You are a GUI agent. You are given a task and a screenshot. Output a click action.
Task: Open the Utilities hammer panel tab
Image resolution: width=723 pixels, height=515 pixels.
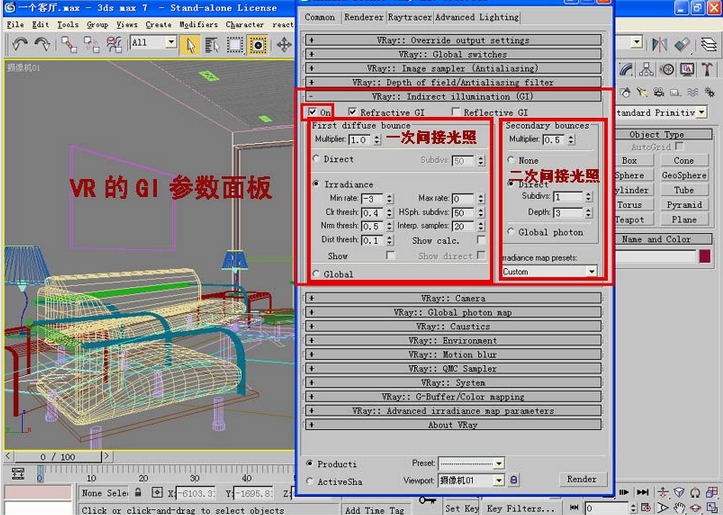pyautogui.click(x=707, y=70)
